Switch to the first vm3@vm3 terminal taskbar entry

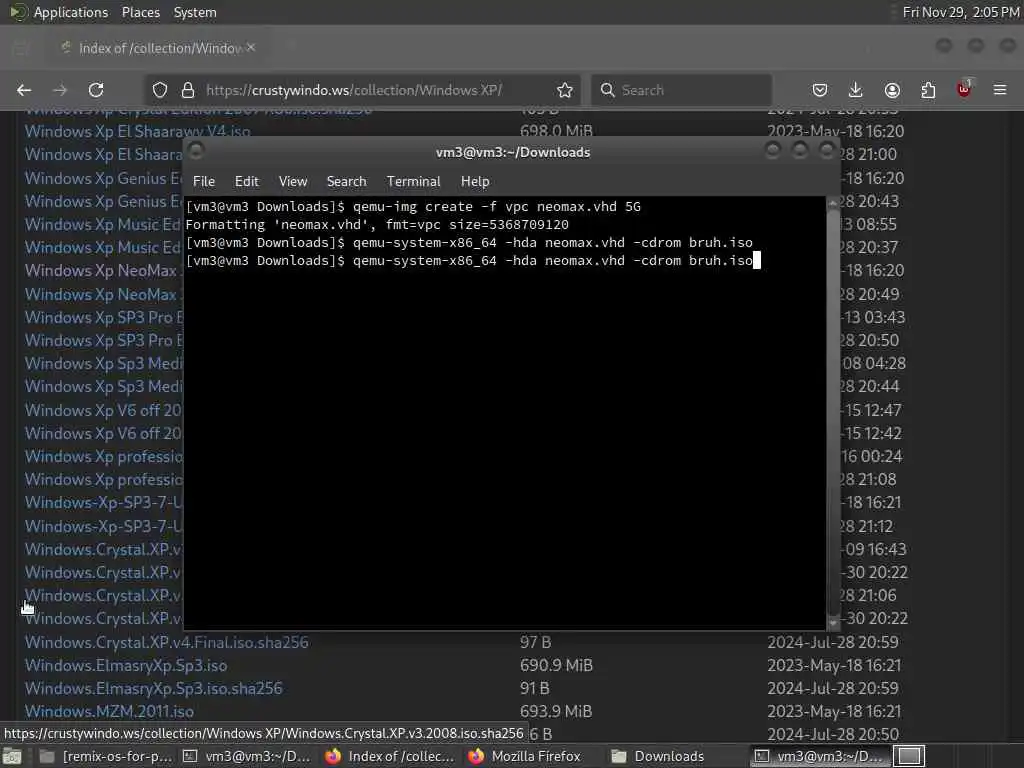[x=249, y=756]
